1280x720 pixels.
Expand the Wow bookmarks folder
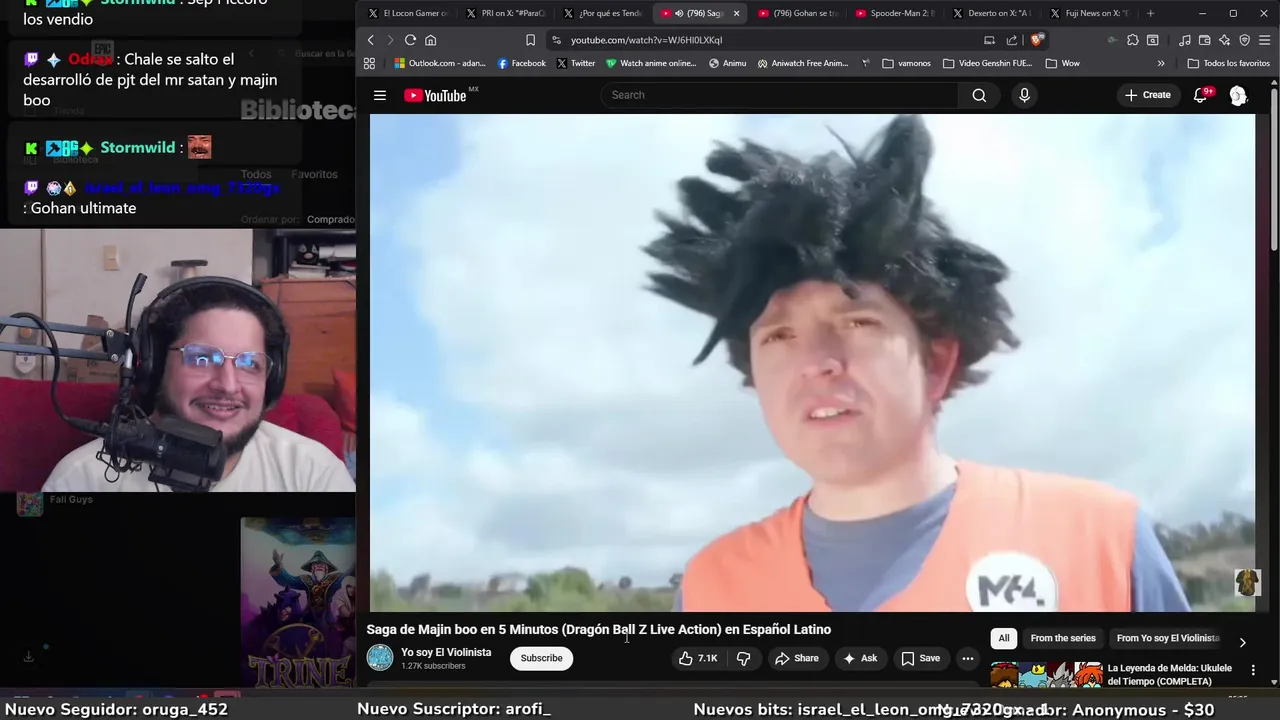[x=1062, y=63]
